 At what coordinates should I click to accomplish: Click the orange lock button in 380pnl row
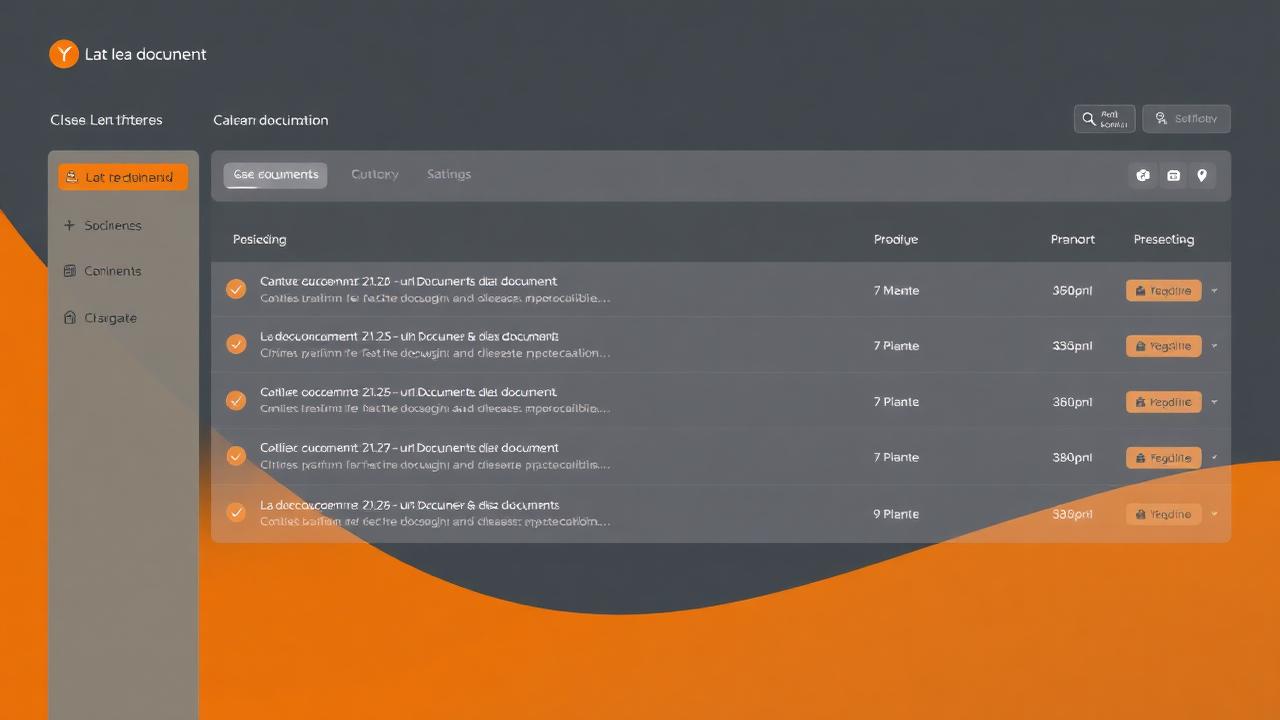pos(1163,458)
